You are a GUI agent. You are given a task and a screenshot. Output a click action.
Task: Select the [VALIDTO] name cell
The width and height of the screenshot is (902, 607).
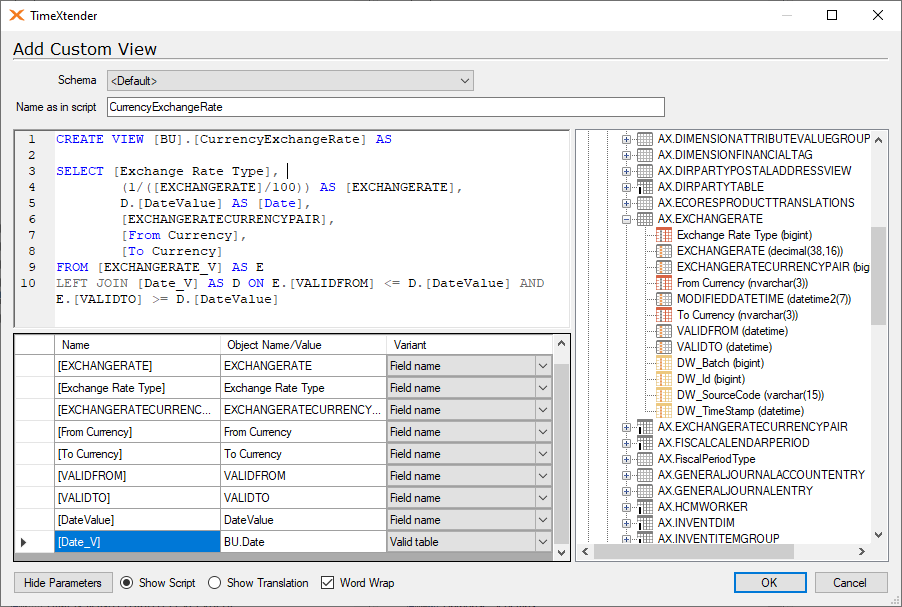[x=137, y=498]
